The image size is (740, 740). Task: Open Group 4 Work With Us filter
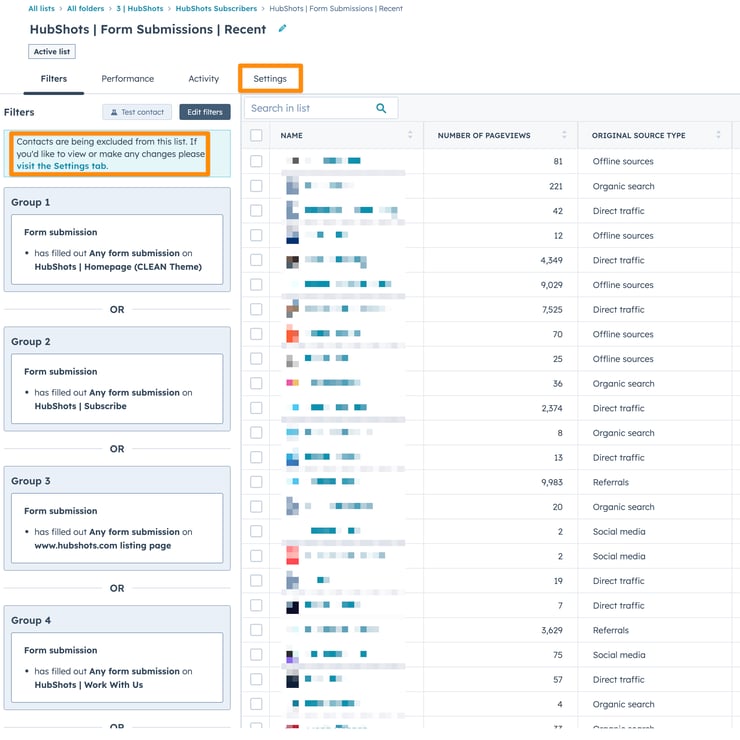(x=117, y=667)
